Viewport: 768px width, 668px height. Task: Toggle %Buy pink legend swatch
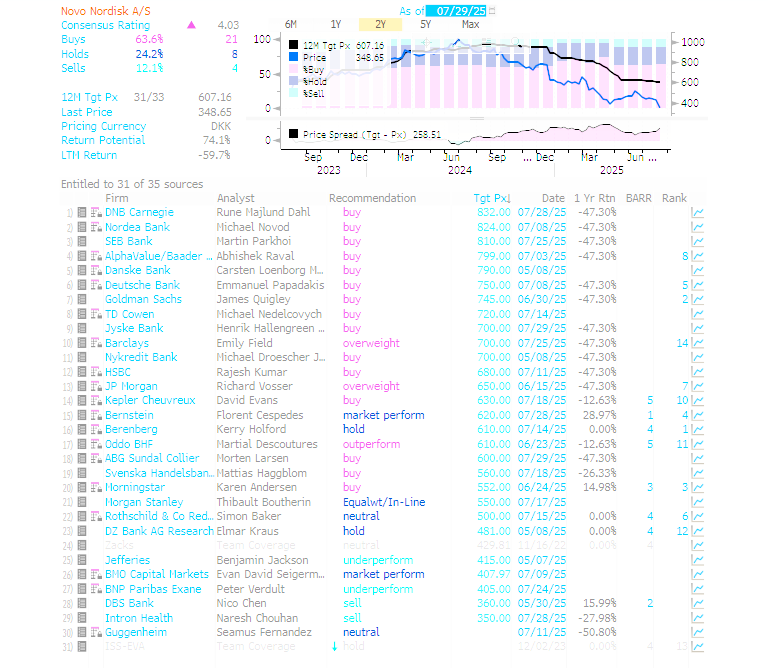[x=293, y=69]
